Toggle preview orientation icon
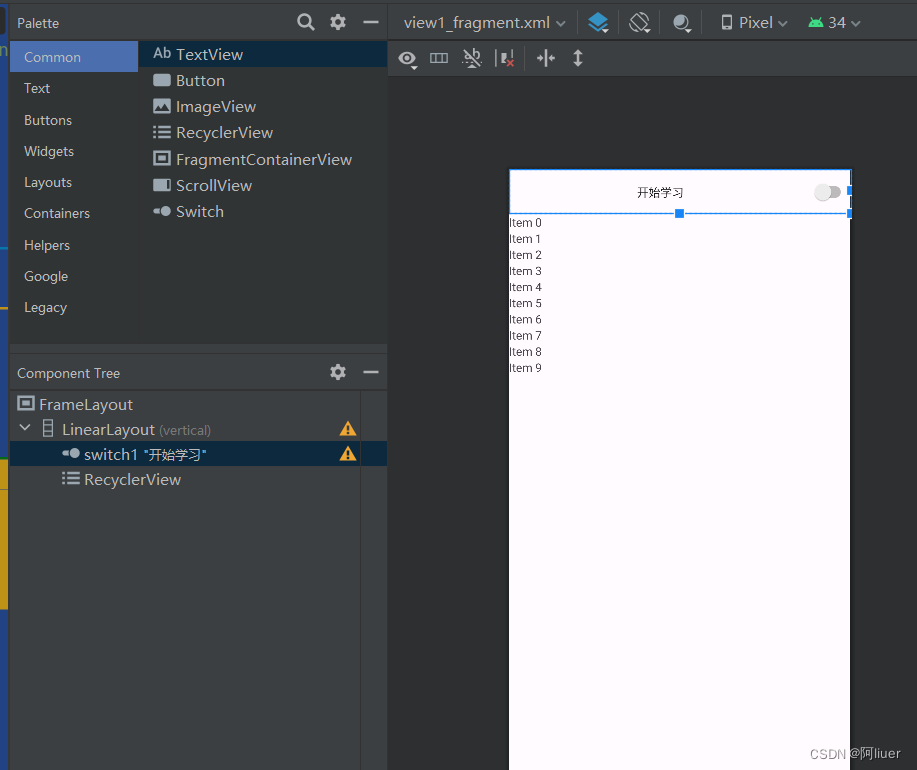The height and width of the screenshot is (770, 917). pos(639,23)
